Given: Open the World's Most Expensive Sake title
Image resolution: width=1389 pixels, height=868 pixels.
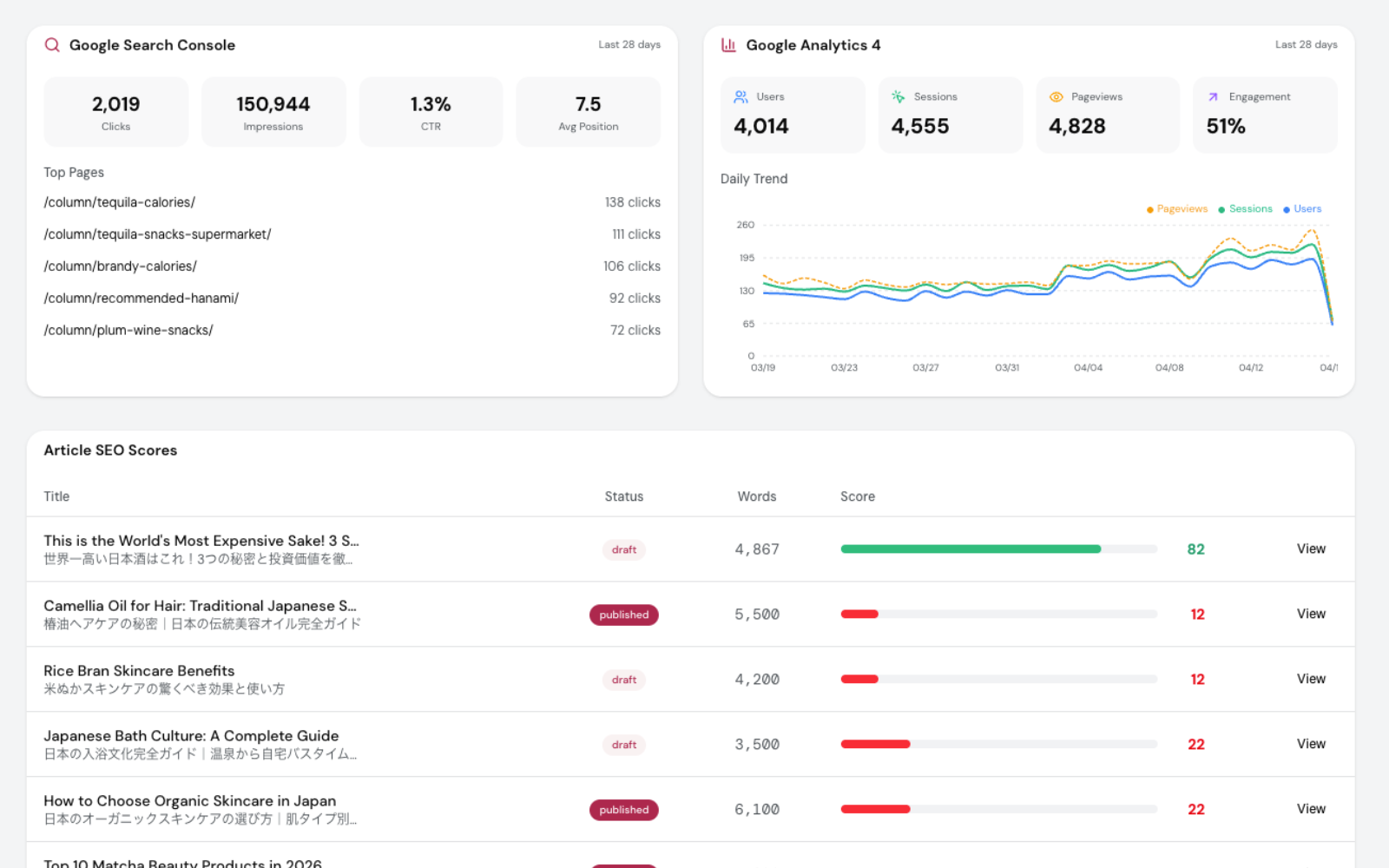Looking at the screenshot, I should pos(201,541).
